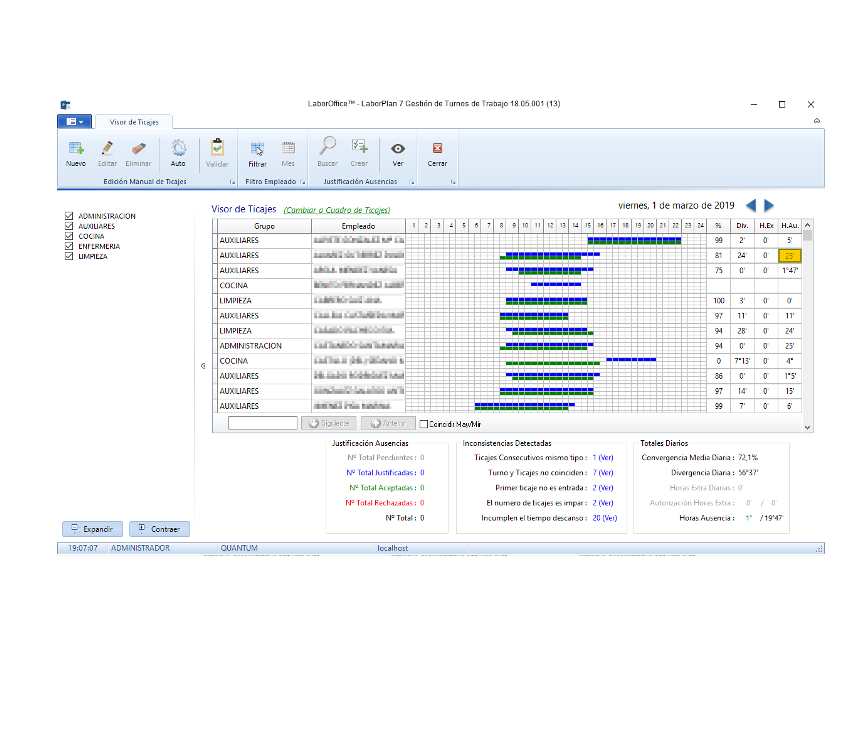862x756 pixels.
Task: Open Ver link for Ticajes Consecutivos mismo tipo
Action: click(x=603, y=457)
